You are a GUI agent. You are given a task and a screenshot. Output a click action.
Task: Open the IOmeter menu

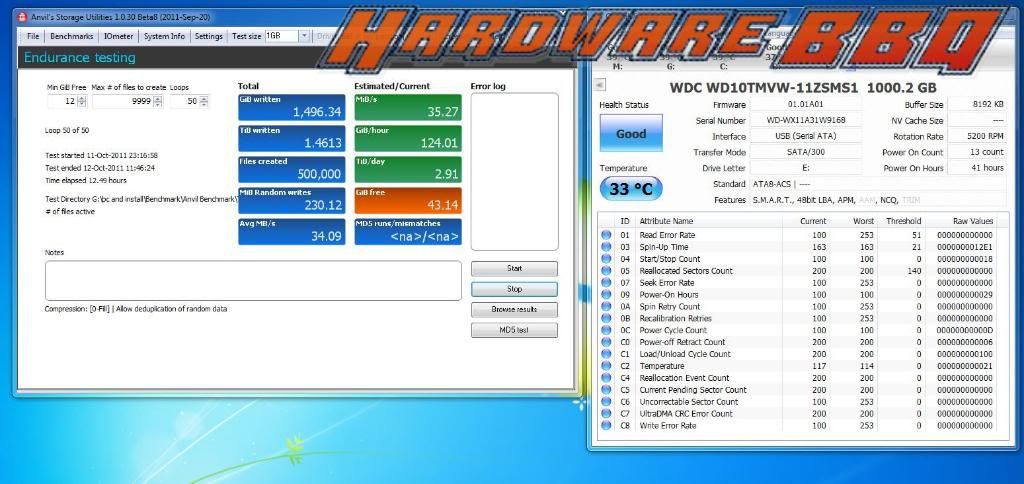[120, 36]
